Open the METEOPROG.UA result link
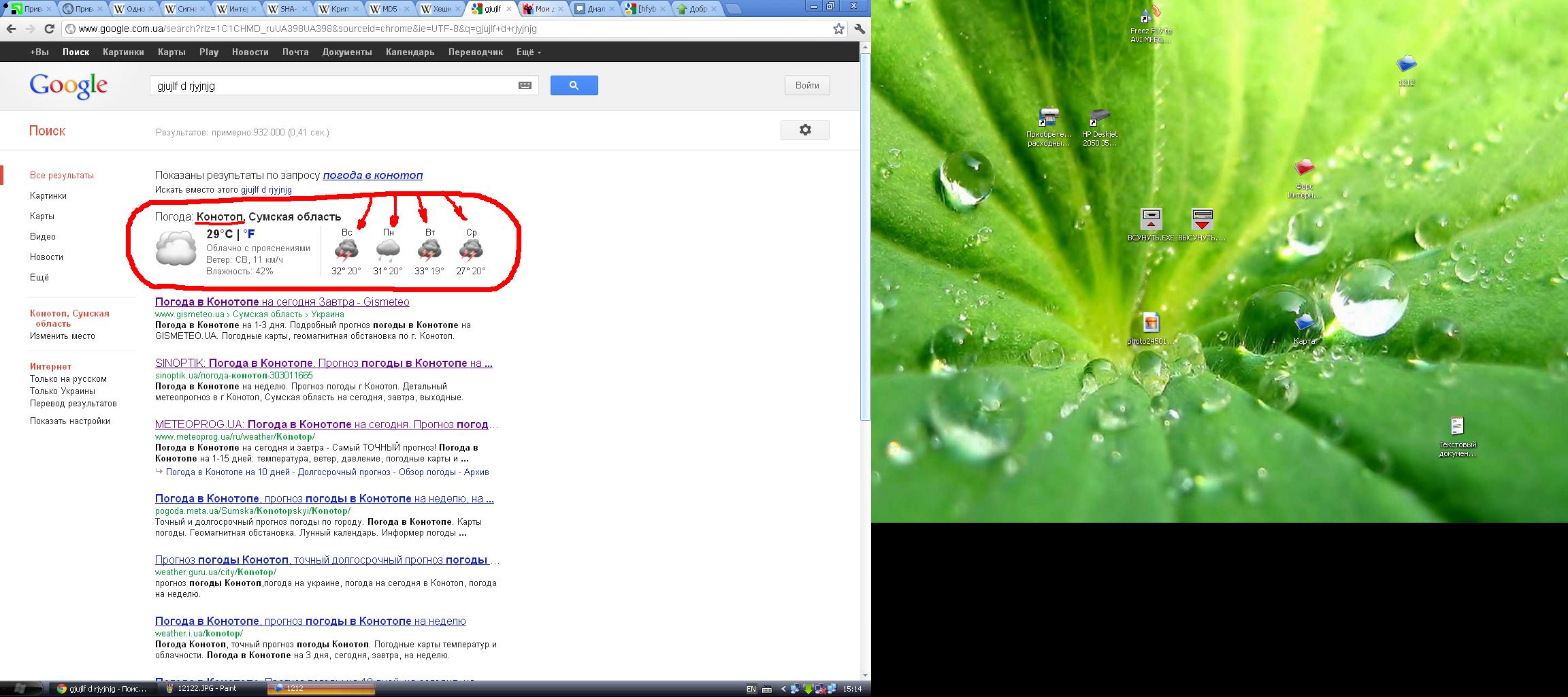 click(x=327, y=424)
